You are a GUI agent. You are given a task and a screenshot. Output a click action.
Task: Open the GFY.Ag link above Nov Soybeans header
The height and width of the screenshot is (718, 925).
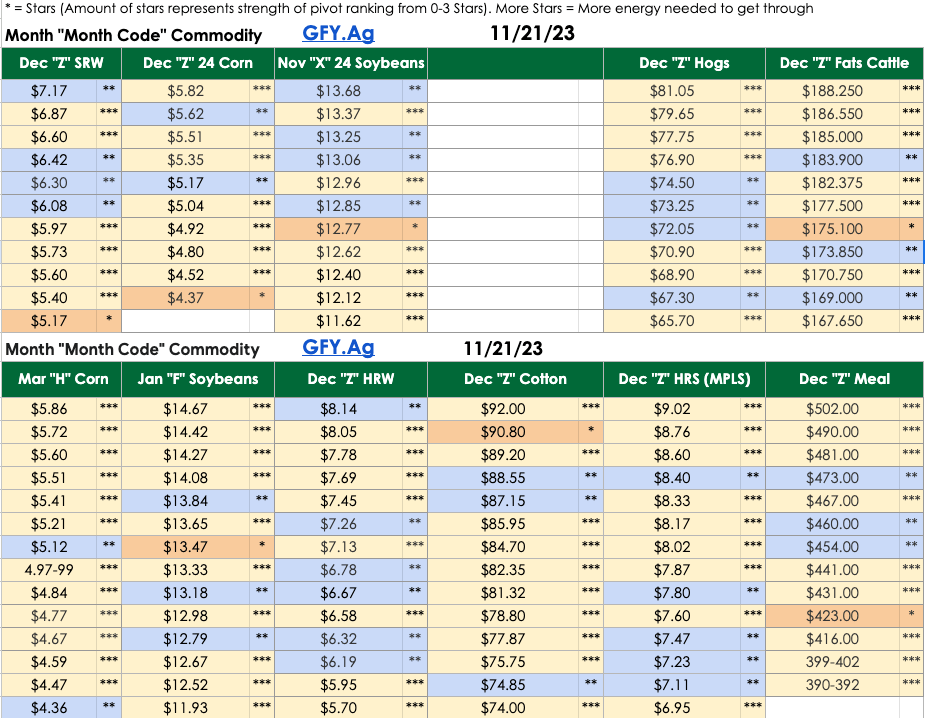pos(338,34)
